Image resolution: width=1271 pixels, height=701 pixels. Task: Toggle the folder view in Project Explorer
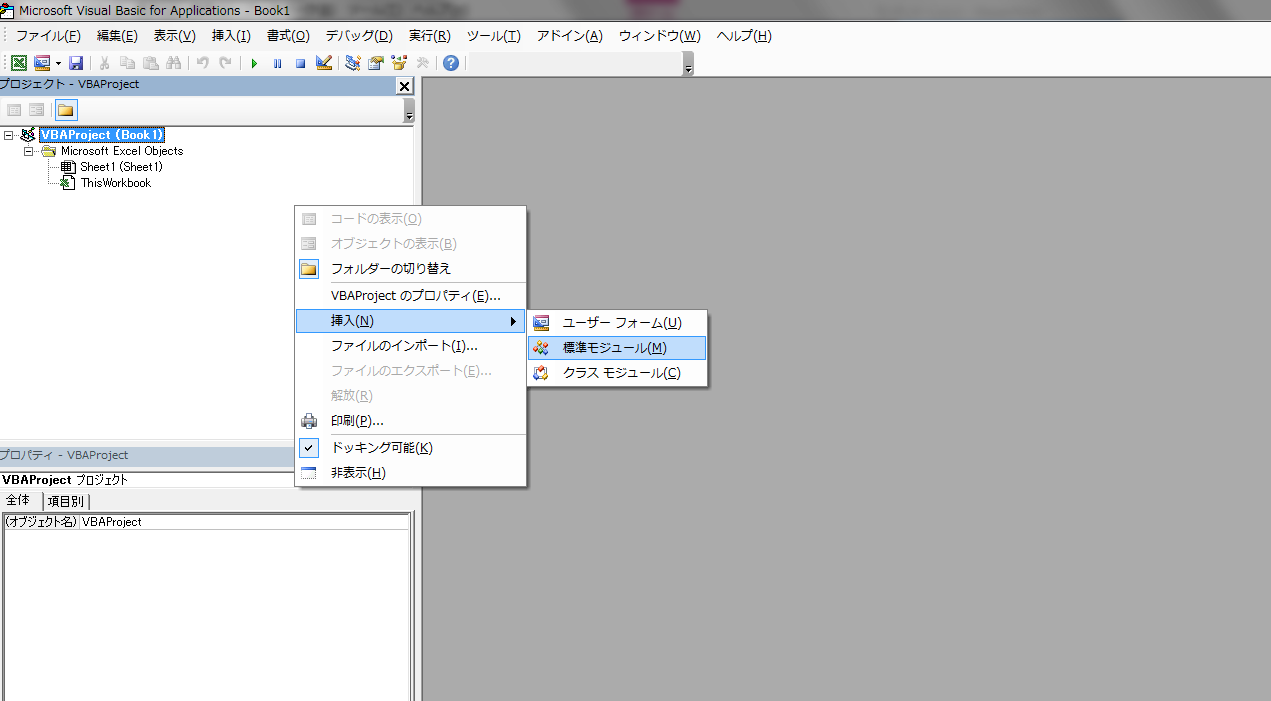[x=65, y=110]
